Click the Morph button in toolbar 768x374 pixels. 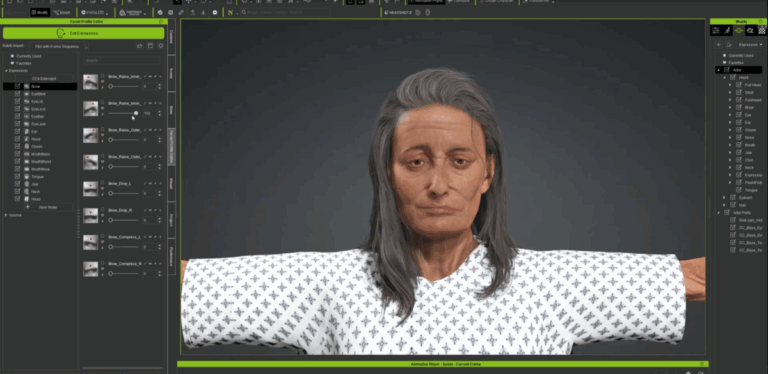coord(63,12)
